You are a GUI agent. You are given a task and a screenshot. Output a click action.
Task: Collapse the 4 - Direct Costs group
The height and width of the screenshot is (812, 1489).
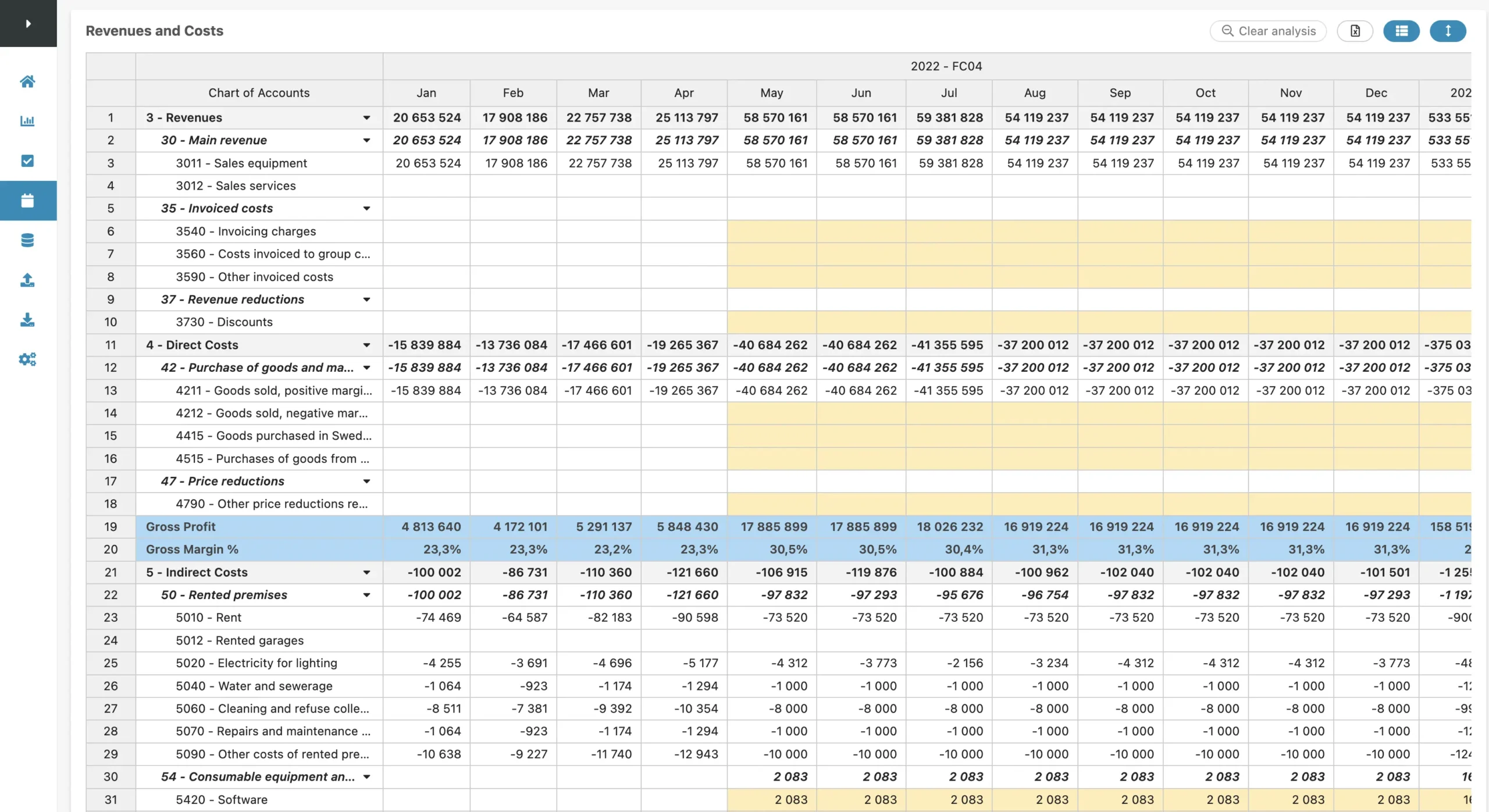pos(366,345)
